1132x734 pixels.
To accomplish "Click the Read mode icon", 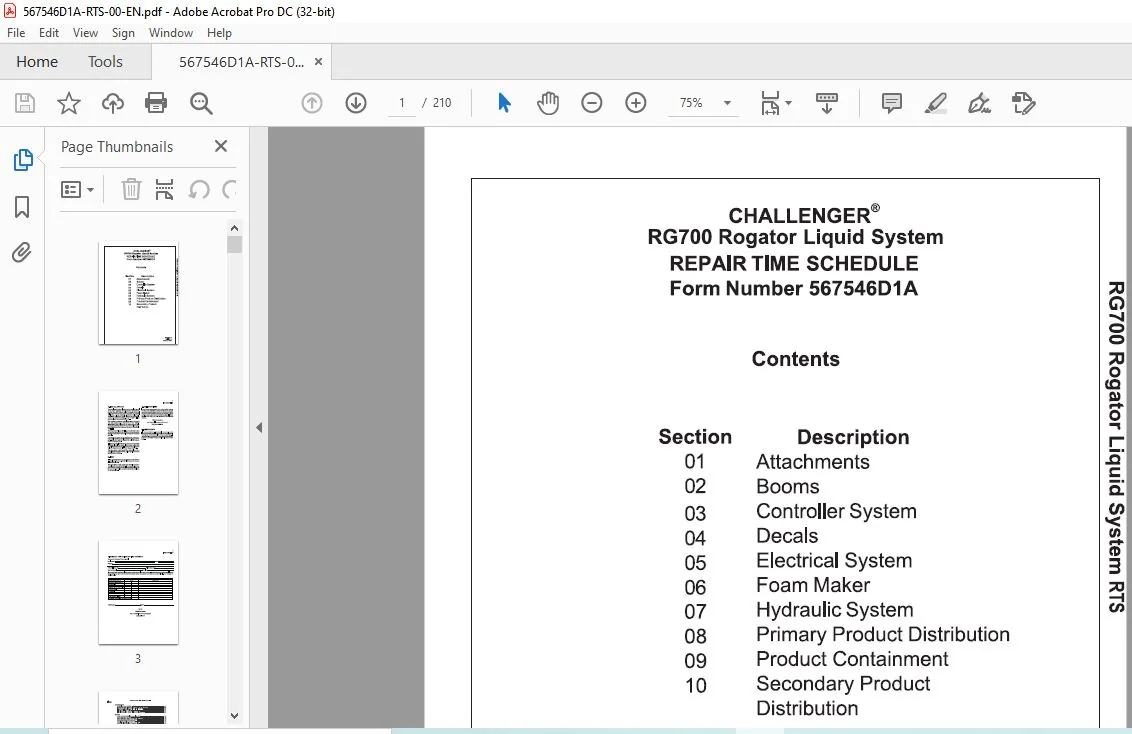I will [827, 103].
